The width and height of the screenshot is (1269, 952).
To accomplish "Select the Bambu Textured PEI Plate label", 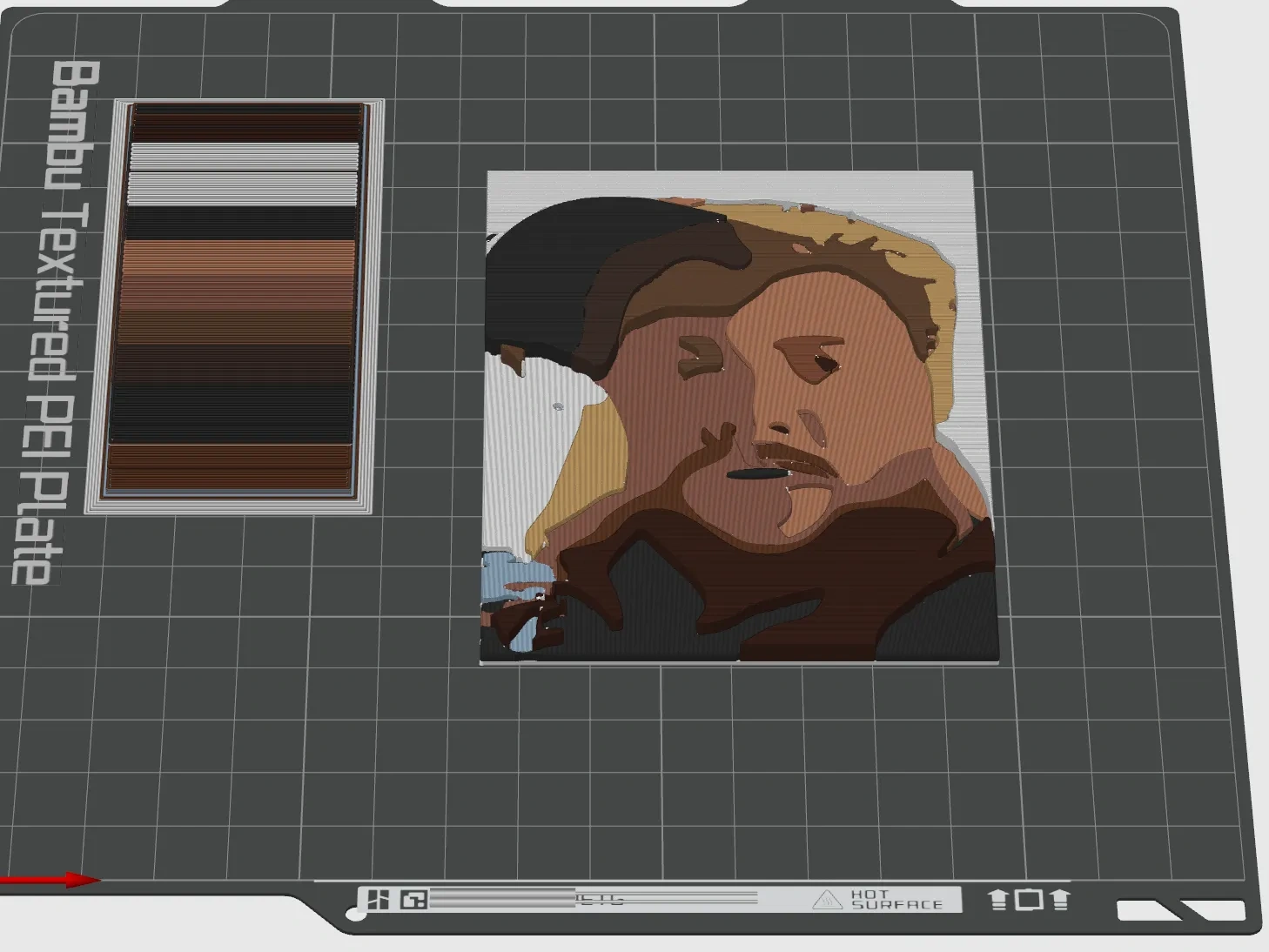I will pyautogui.click(x=54, y=322).
